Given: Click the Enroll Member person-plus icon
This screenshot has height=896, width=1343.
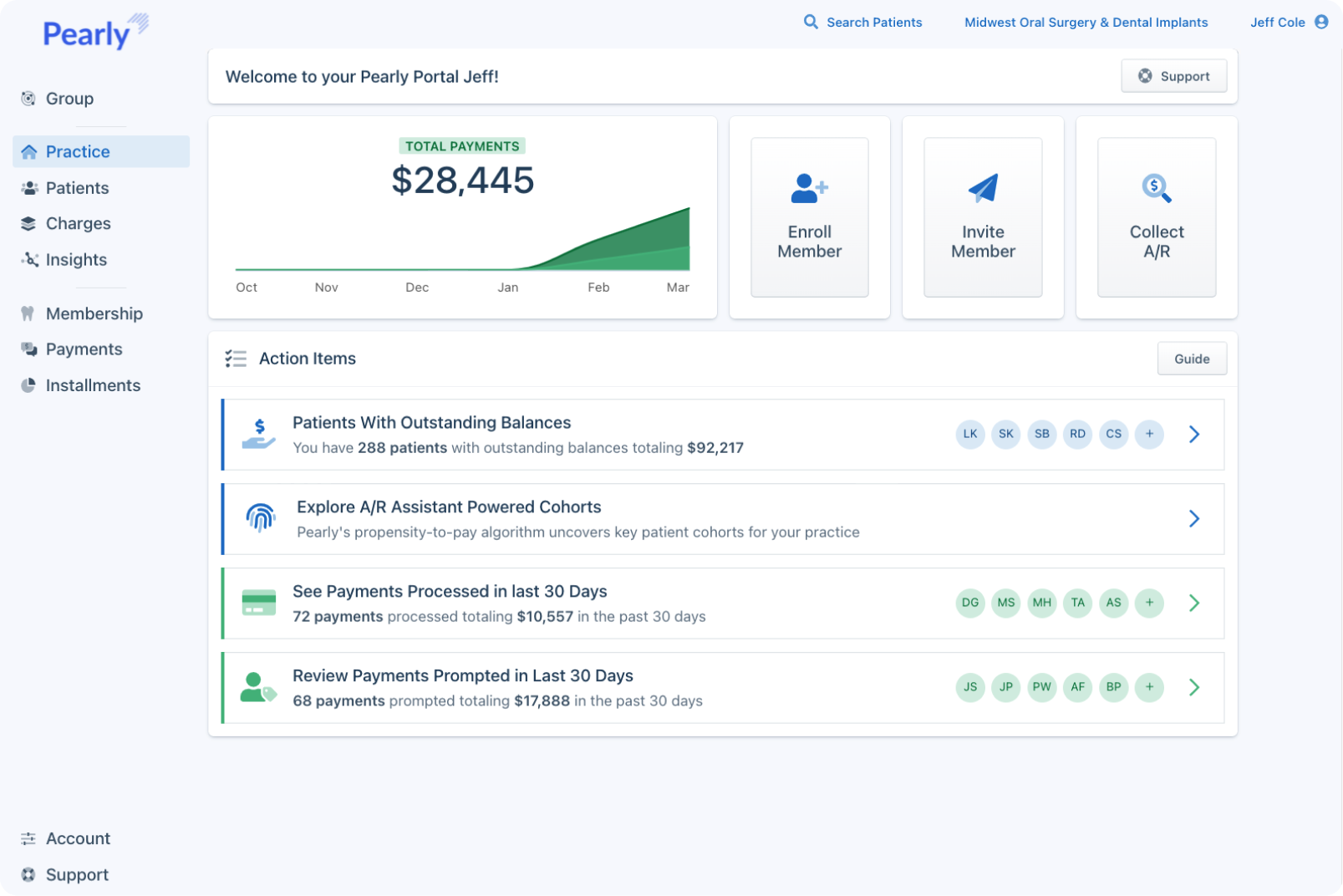Looking at the screenshot, I should click(x=809, y=188).
